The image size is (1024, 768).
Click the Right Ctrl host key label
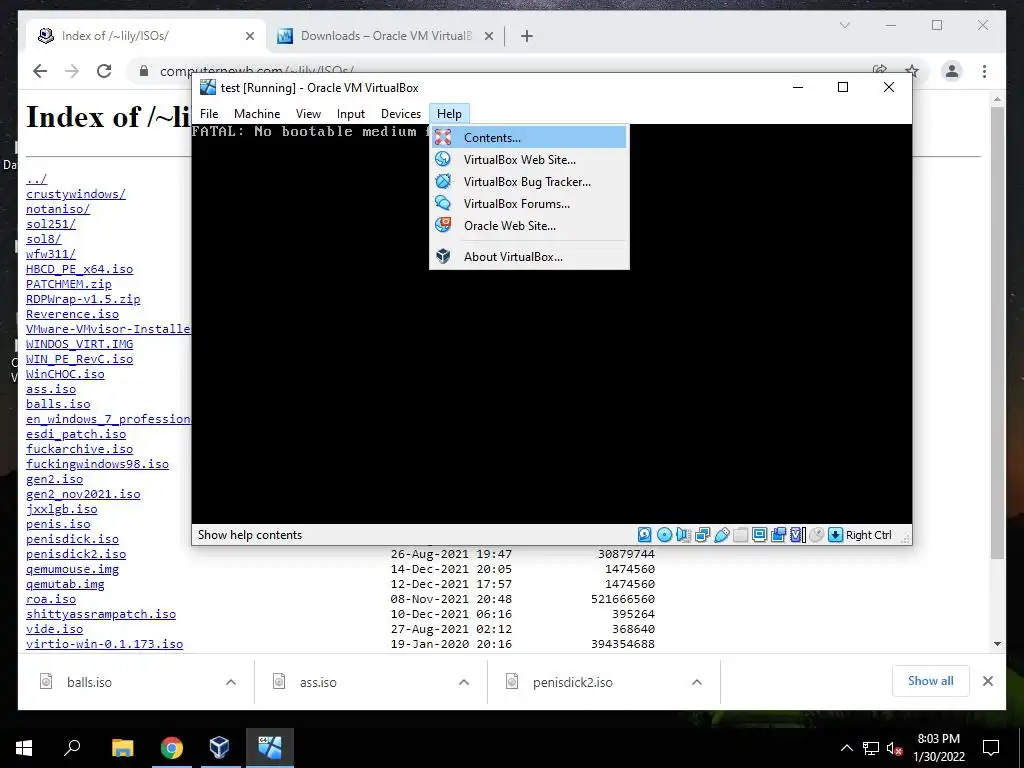pos(869,535)
